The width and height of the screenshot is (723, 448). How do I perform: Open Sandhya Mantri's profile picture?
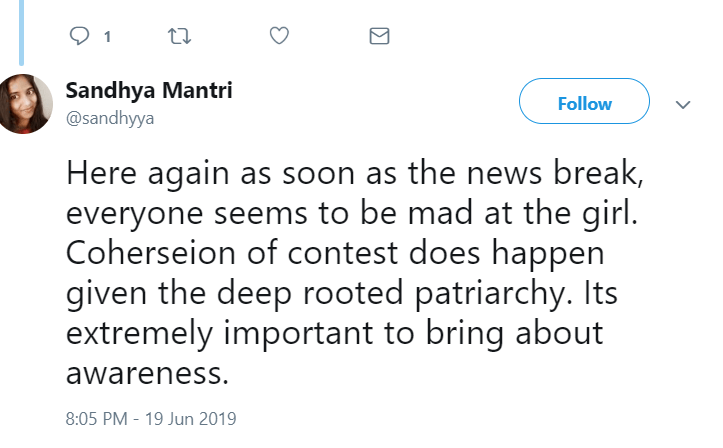(x=25, y=103)
